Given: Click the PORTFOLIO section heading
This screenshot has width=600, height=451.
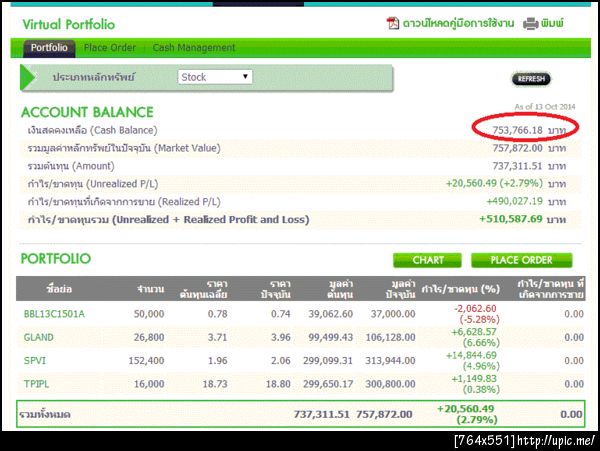Looking at the screenshot, I should [x=56, y=259].
